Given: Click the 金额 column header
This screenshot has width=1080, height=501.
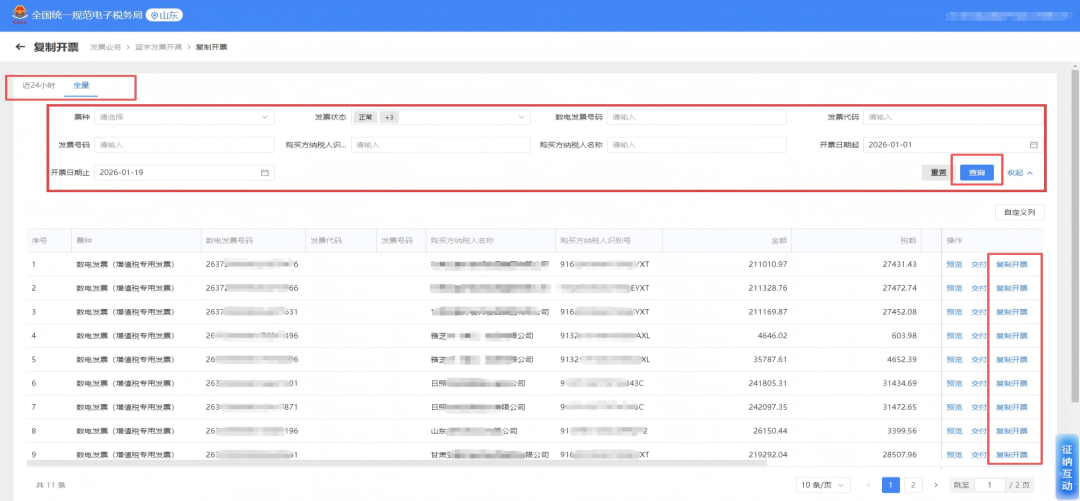Looking at the screenshot, I should (725, 241).
